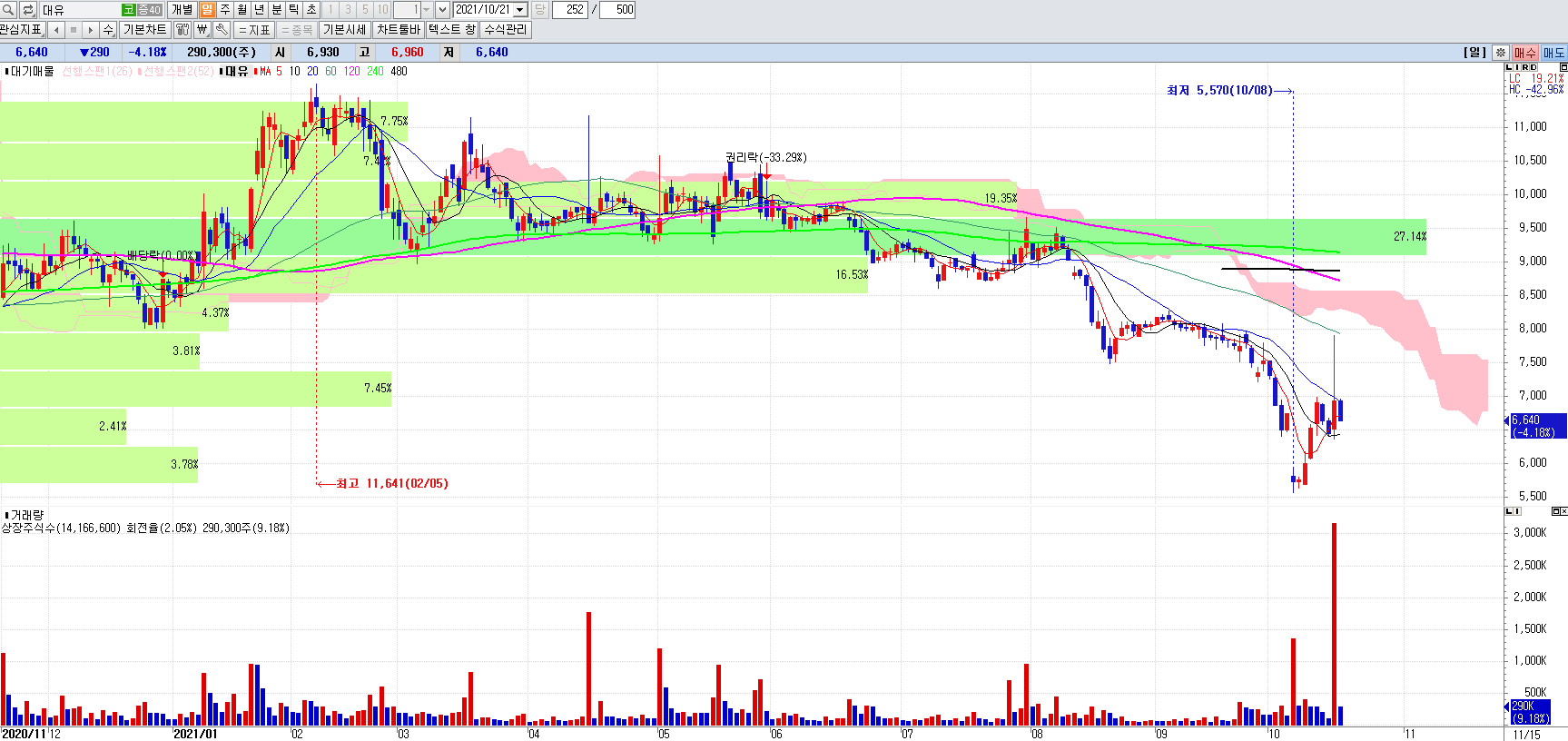Choose the 1 interval preset

(330, 9)
